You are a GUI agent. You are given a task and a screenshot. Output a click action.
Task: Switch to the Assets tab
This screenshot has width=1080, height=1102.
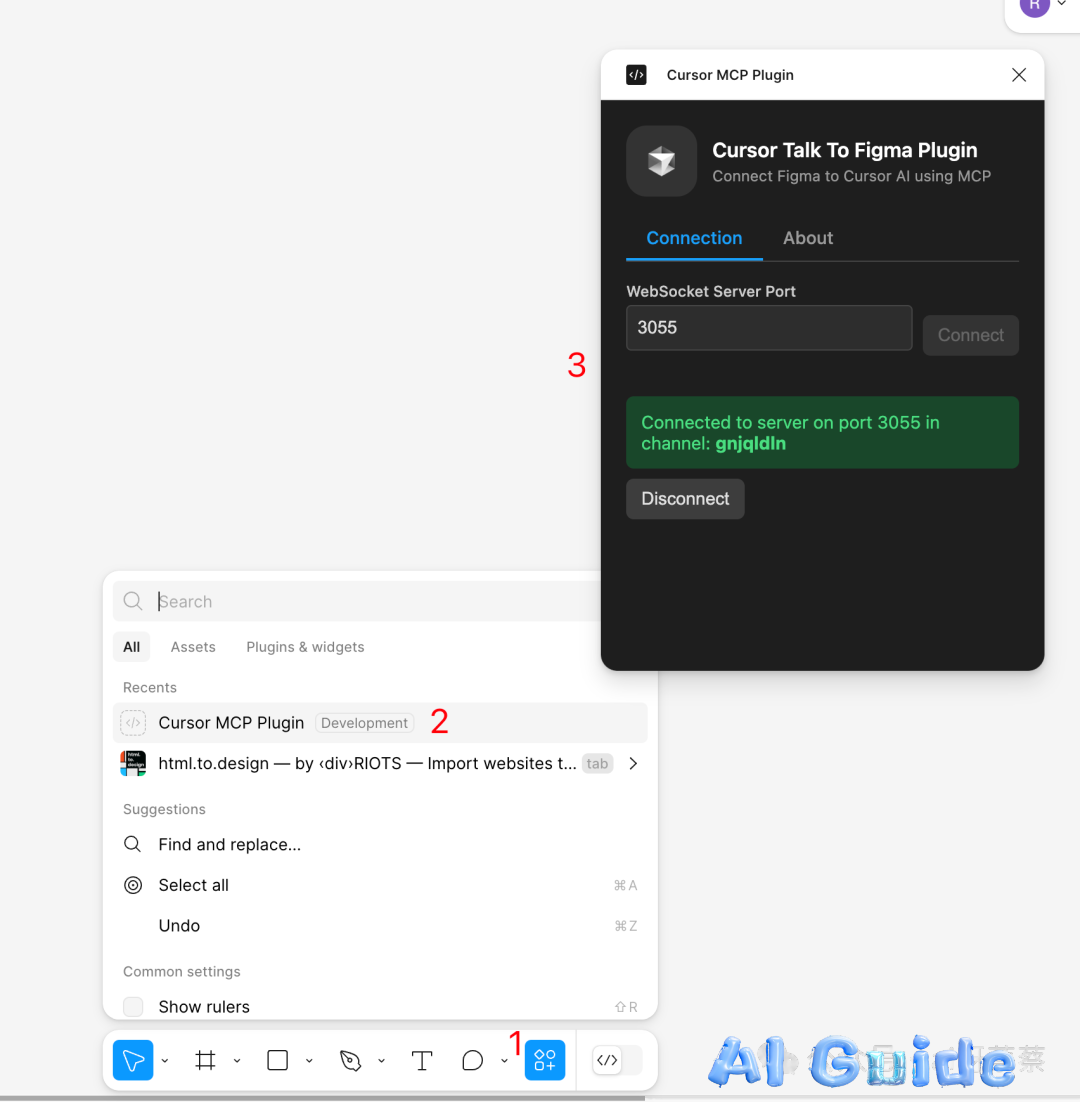click(193, 647)
